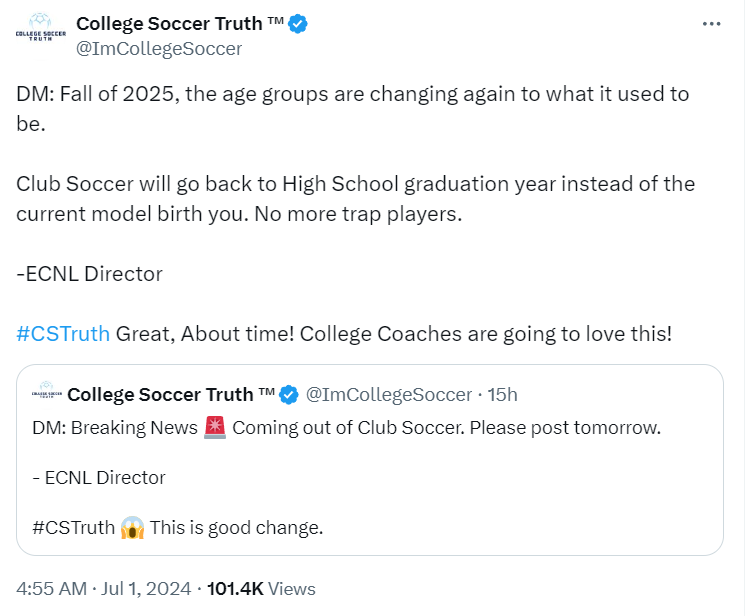The height and width of the screenshot is (616, 745).
Task: Click the "Fall of 2025" opening sentence
Action: tap(352, 95)
